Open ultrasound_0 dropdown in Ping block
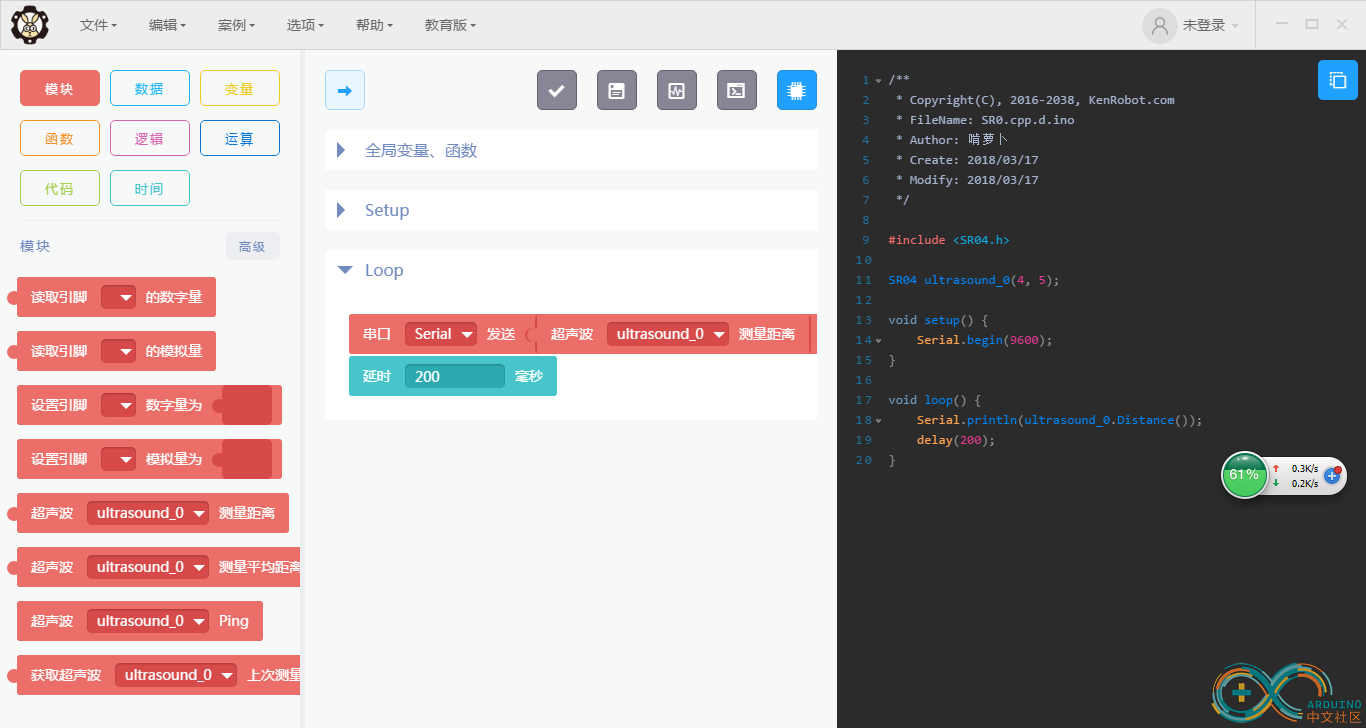This screenshot has height=728, width=1366. (x=148, y=621)
